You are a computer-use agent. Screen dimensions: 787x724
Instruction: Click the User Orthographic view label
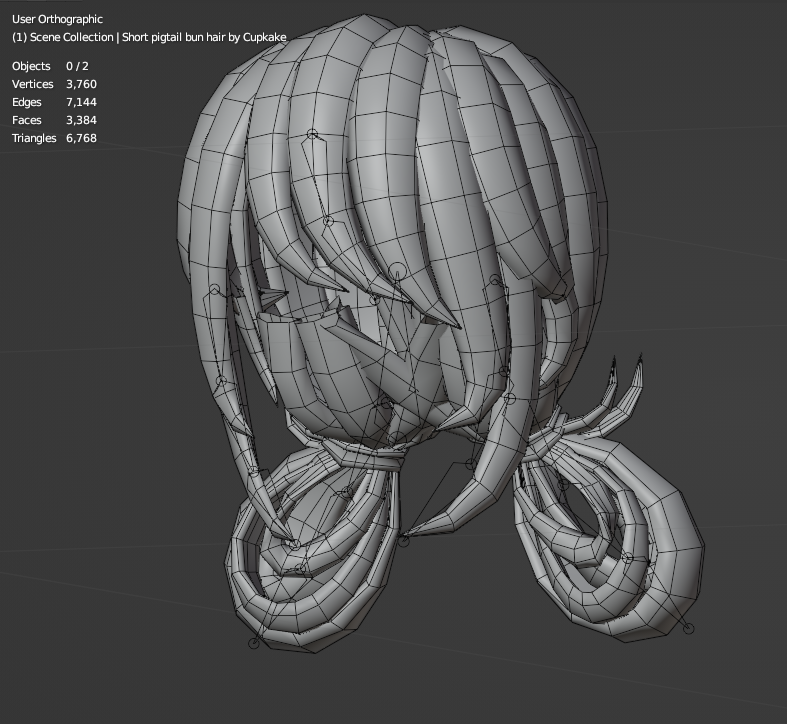(57, 19)
